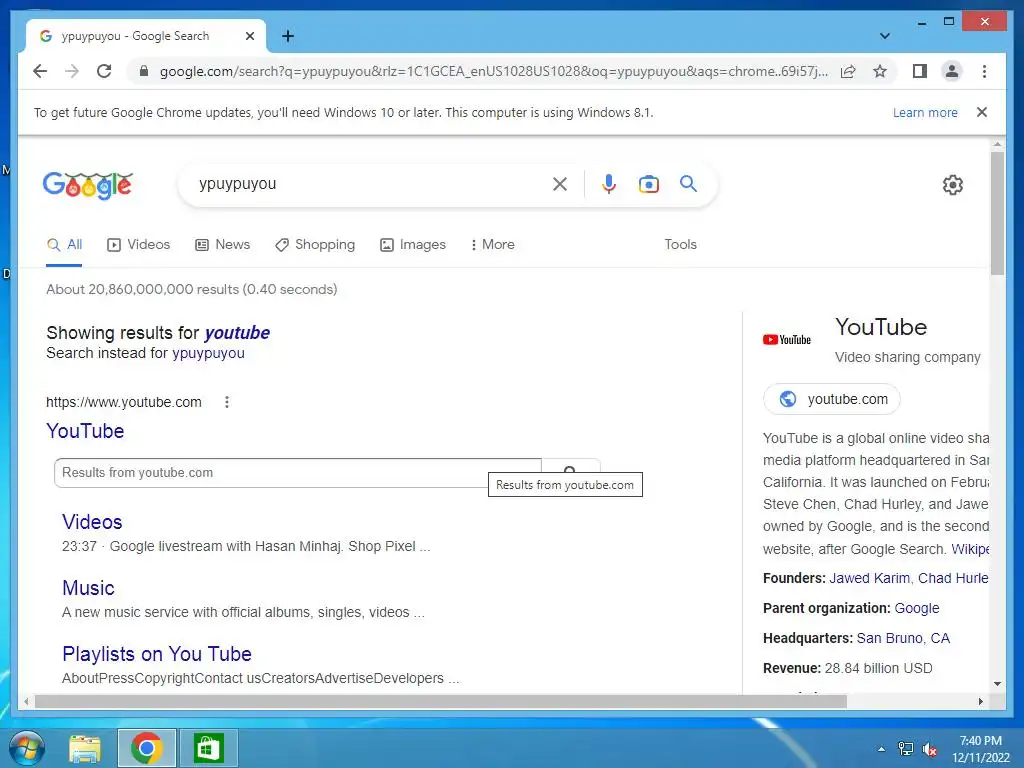Click the horizontal page scrollbar thumb
This screenshot has height=768, width=1024.
441,702
